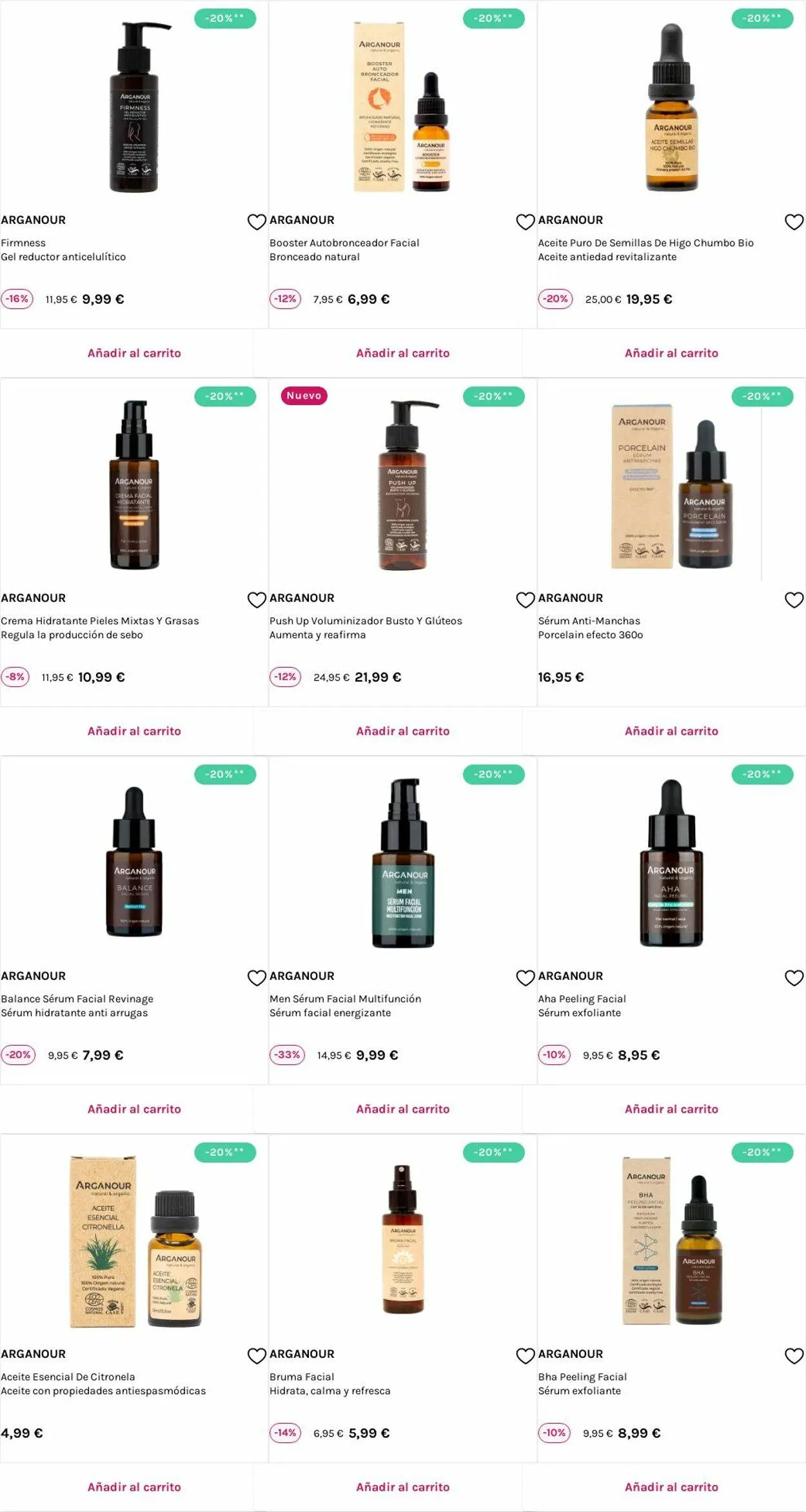Viewport: 806px width, 1512px height.
Task: Open Aceite Esencial Citronella product thumbnail
Action: point(134,1241)
